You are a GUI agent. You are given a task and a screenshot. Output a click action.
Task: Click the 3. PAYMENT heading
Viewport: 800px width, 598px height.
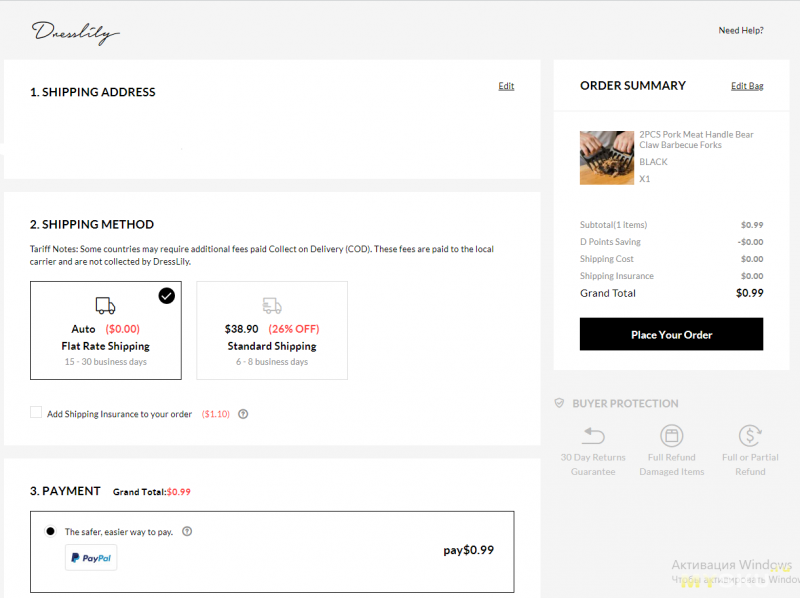65,491
